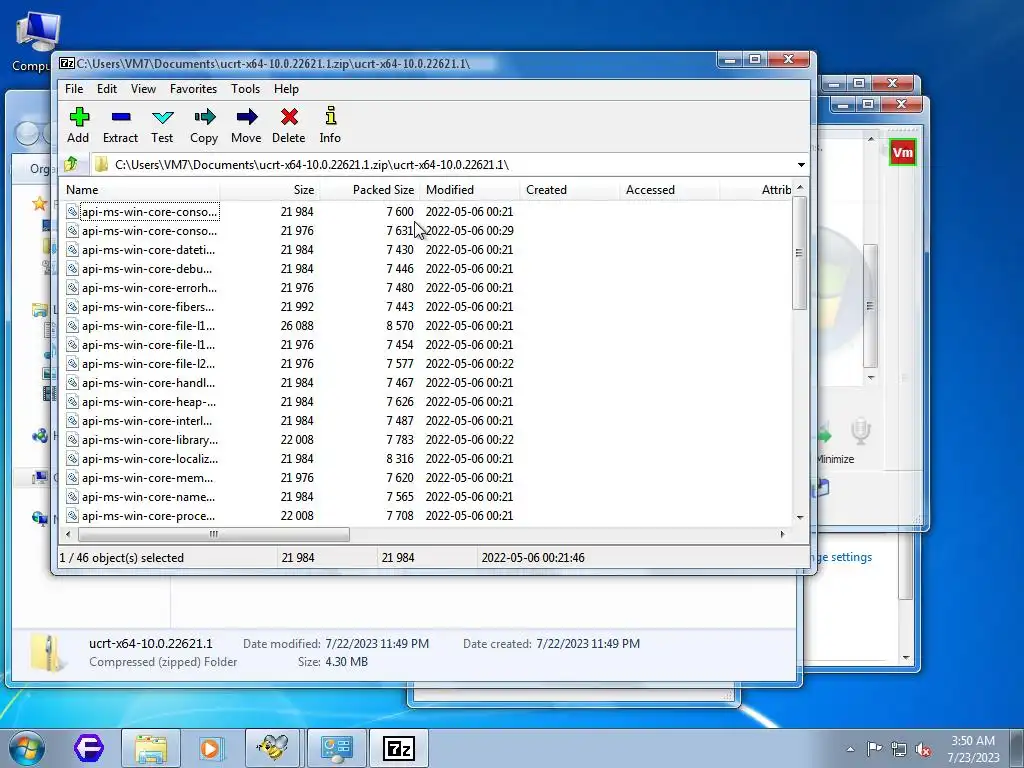Select the api-ms-win-core-library... file
This screenshot has height=768, width=1024.
[x=150, y=440]
